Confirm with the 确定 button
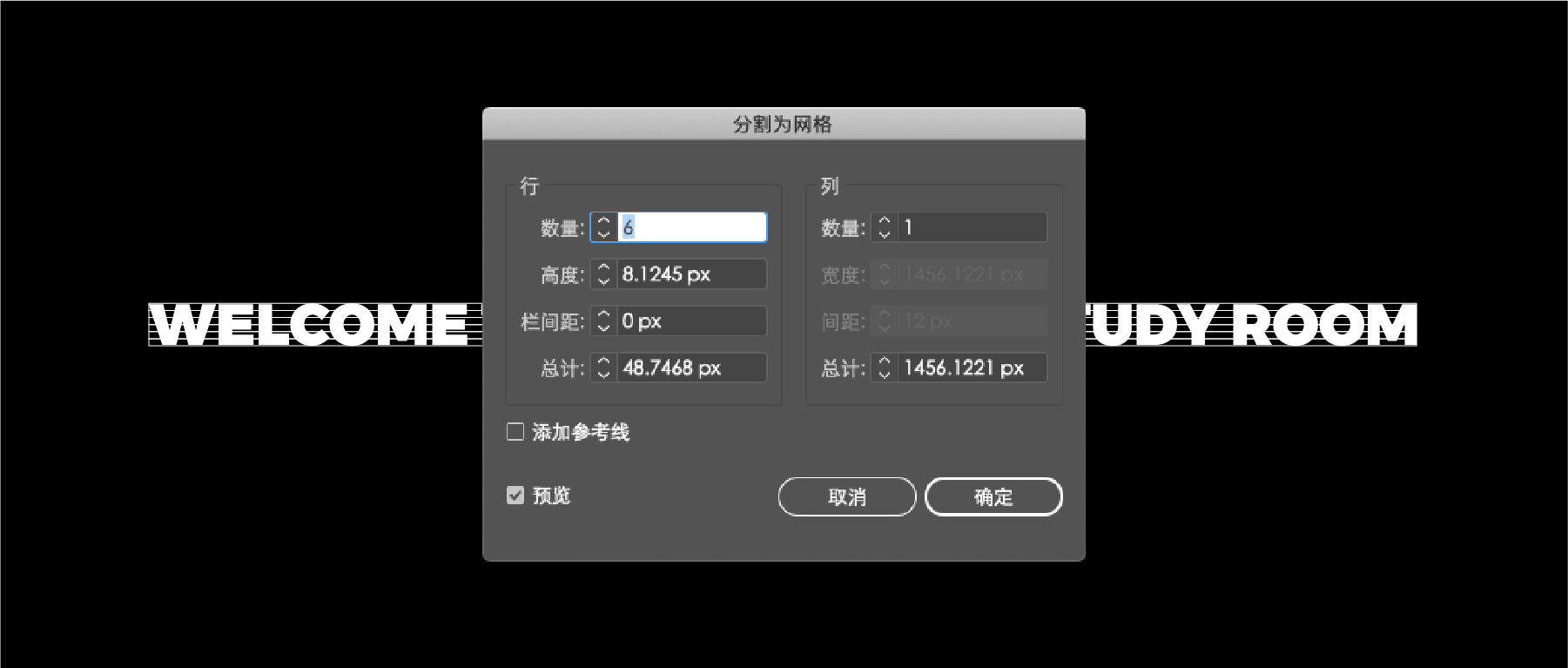The height and width of the screenshot is (668, 1568). [993, 496]
